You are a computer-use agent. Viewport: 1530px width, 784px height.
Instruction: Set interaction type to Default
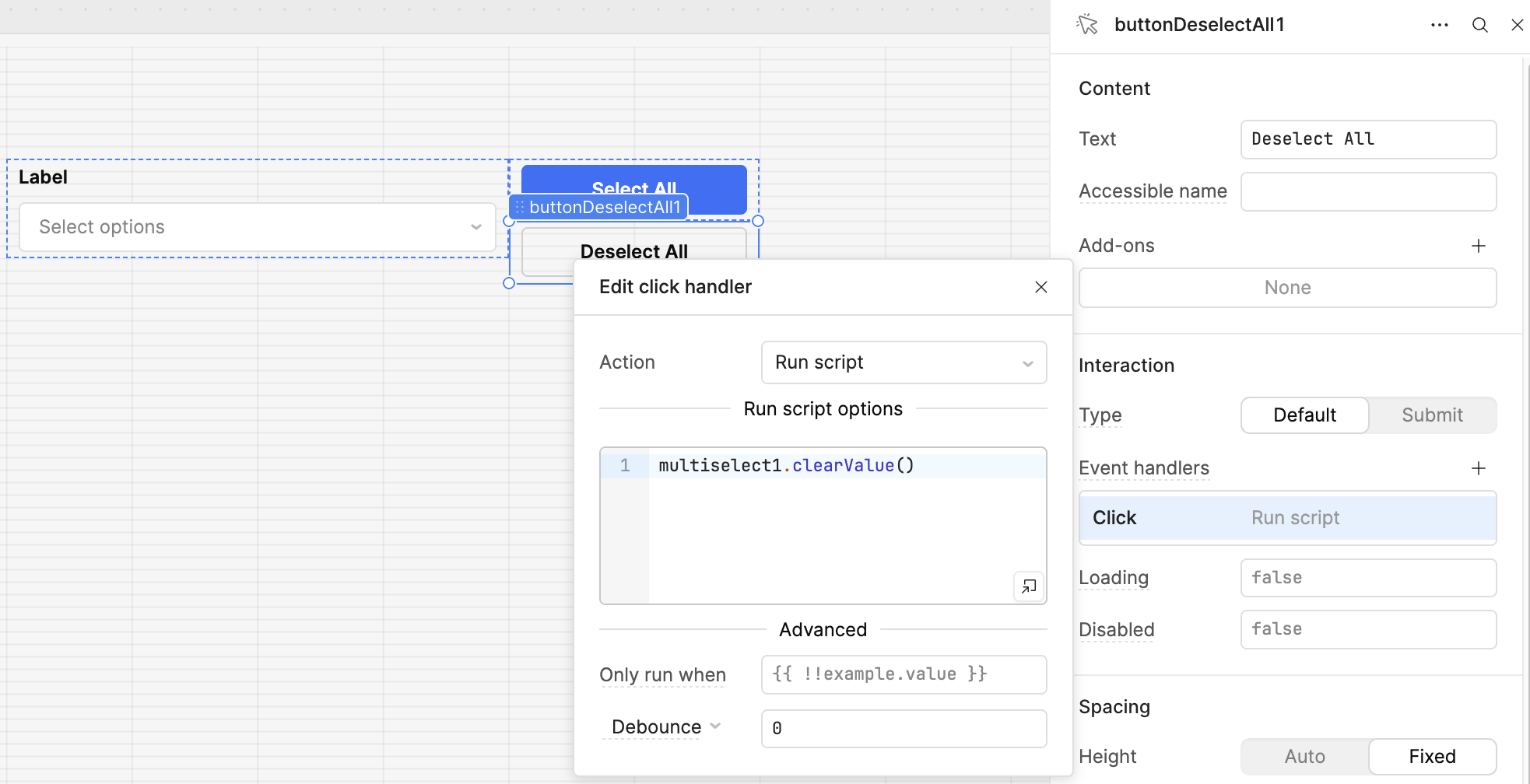[1304, 415]
